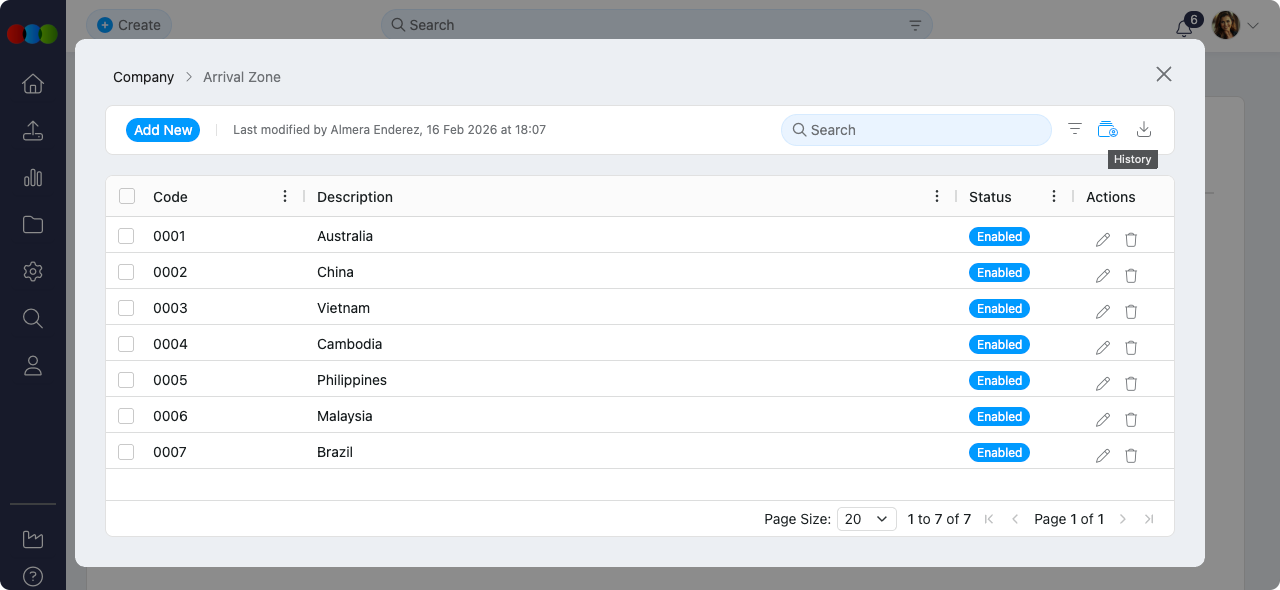This screenshot has width=1280, height=590.
Task: Click the Arrival Zone search field
Action: tap(916, 130)
